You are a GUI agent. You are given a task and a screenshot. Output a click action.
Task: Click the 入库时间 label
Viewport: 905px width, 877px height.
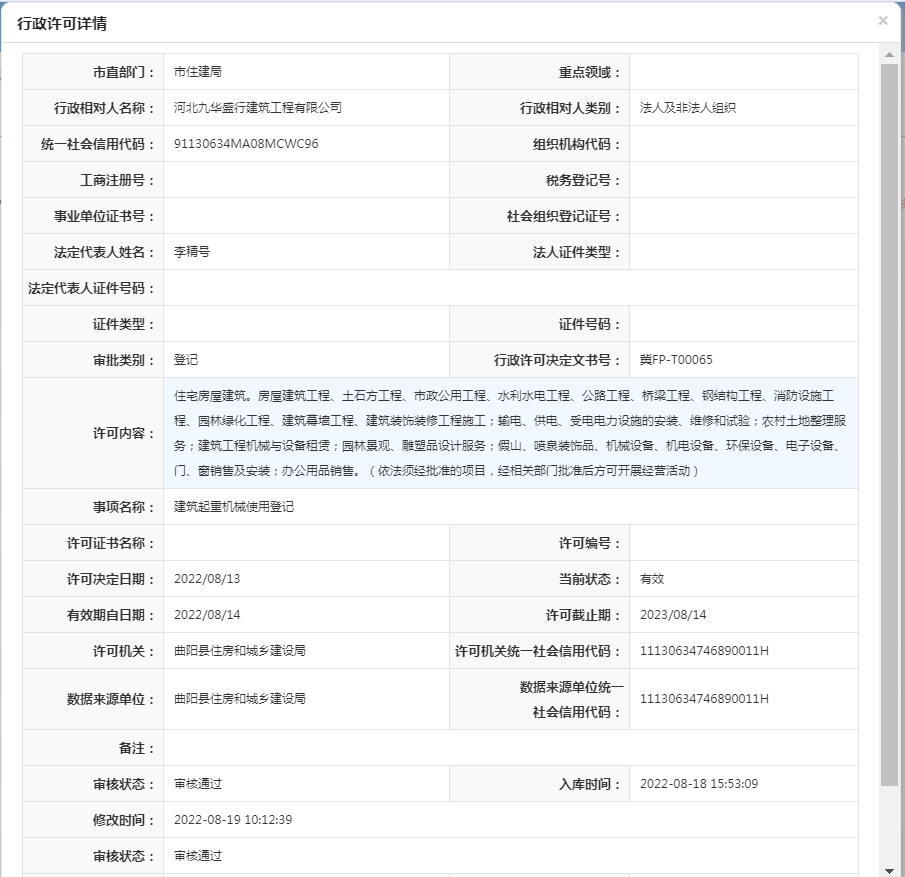(x=589, y=784)
